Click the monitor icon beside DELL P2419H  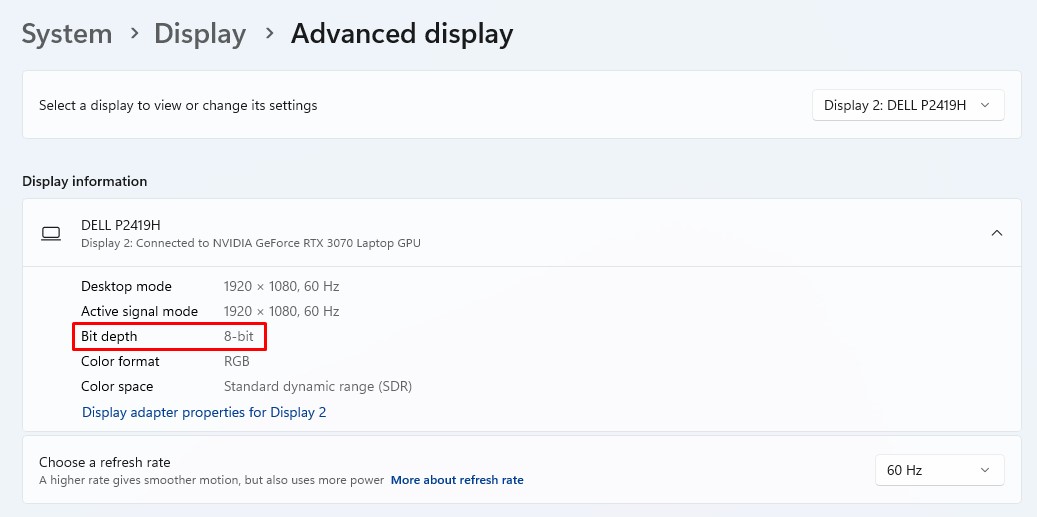(x=51, y=233)
